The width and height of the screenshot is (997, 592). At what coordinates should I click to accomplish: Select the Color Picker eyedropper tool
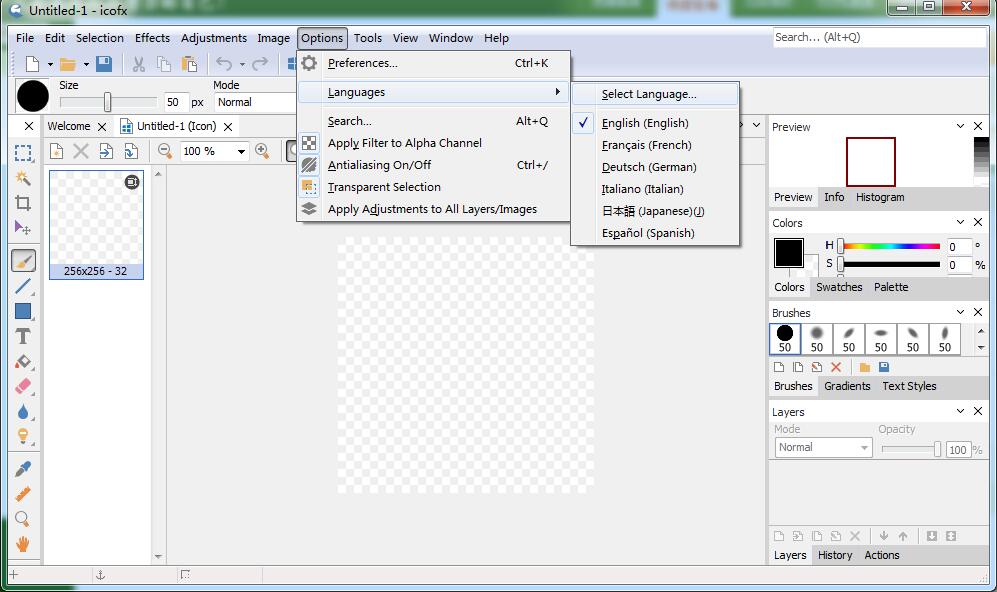coord(22,468)
